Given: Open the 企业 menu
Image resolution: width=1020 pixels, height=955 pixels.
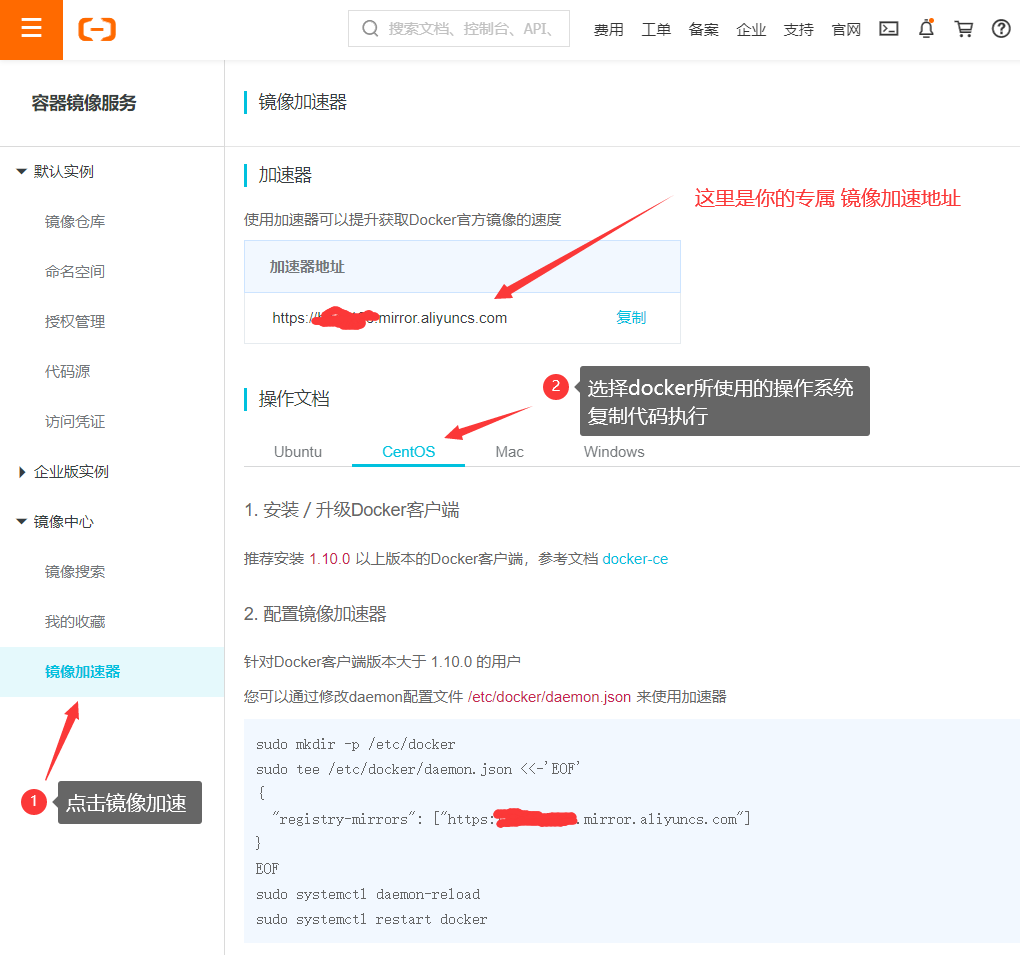Looking at the screenshot, I should [x=751, y=29].
